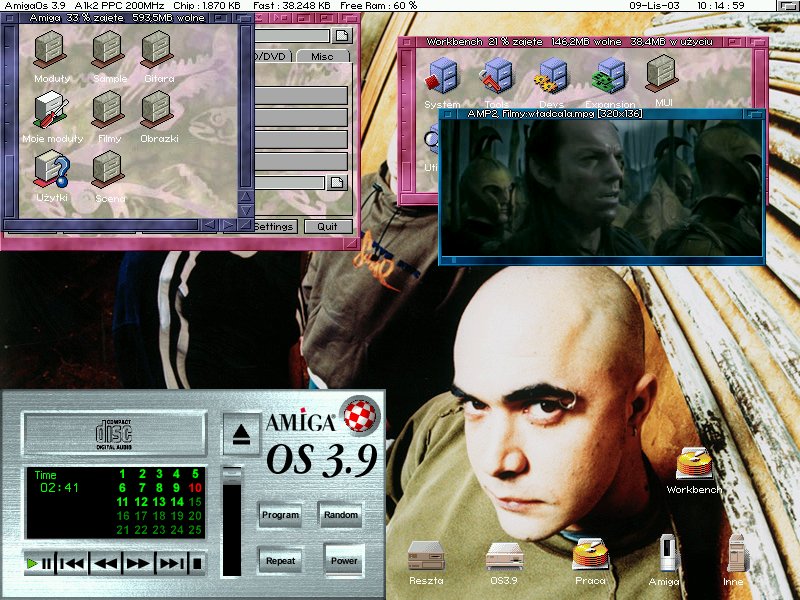Open the file requester beside the Misc tab
Viewport: 800px width, 600px height.
point(342,36)
